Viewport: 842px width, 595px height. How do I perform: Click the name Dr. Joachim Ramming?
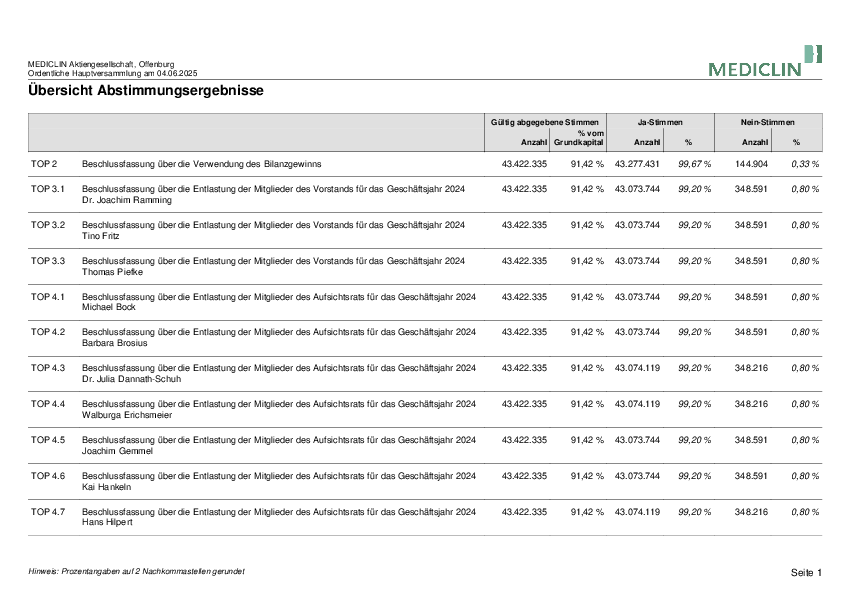(127, 200)
